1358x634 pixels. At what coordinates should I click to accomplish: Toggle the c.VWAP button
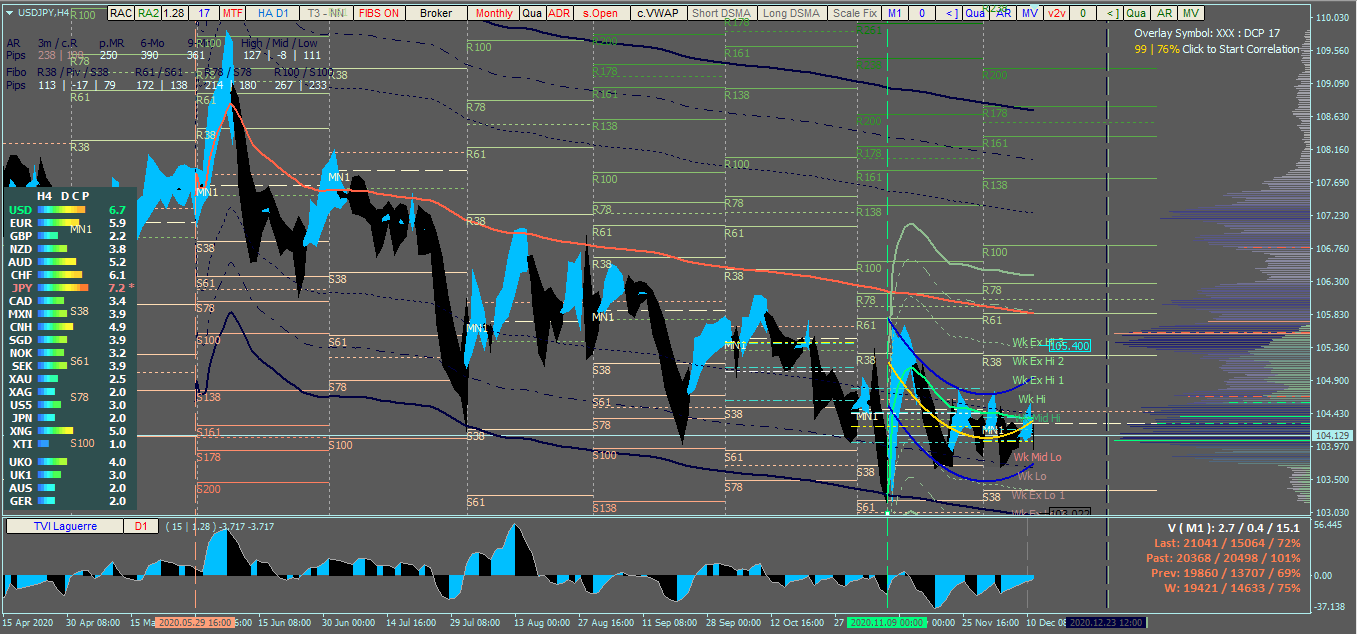coord(657,13)
